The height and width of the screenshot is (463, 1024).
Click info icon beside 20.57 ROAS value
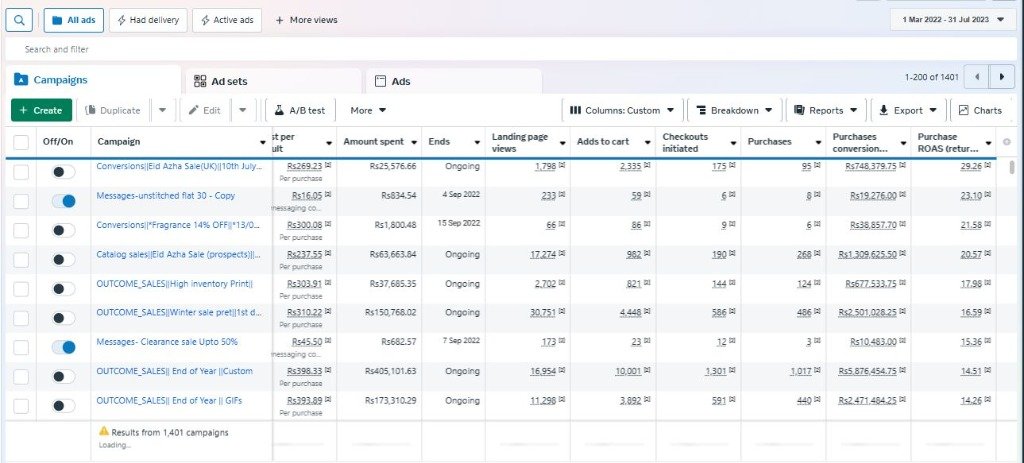click(987, 254)
